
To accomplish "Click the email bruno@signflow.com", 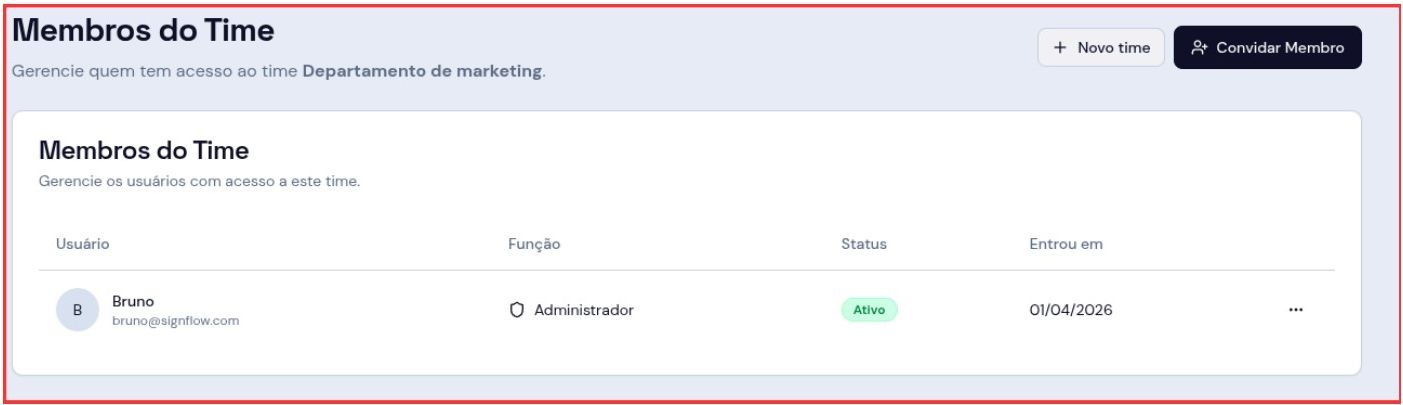I will point(176,321).
